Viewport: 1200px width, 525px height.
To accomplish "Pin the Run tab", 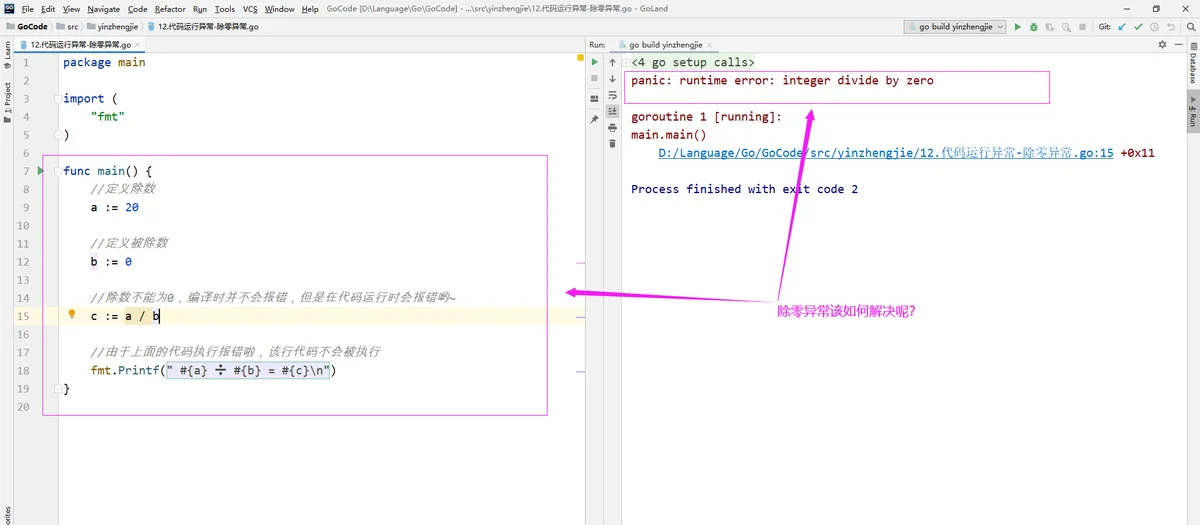I will (594, 119).
